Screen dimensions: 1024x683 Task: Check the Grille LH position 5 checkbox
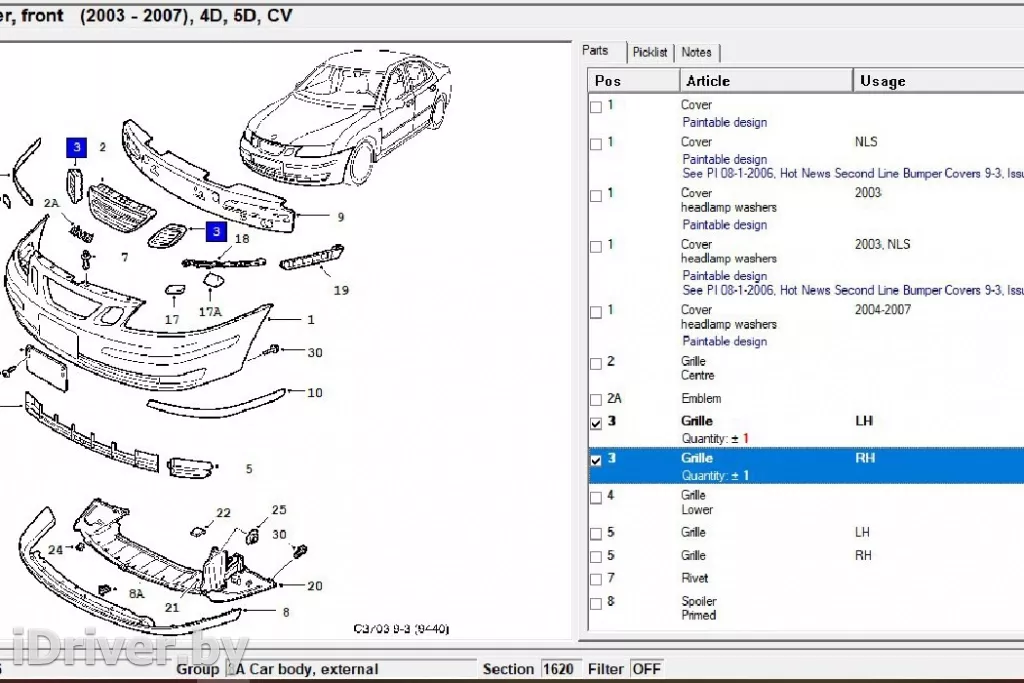(x=596, y=534)
